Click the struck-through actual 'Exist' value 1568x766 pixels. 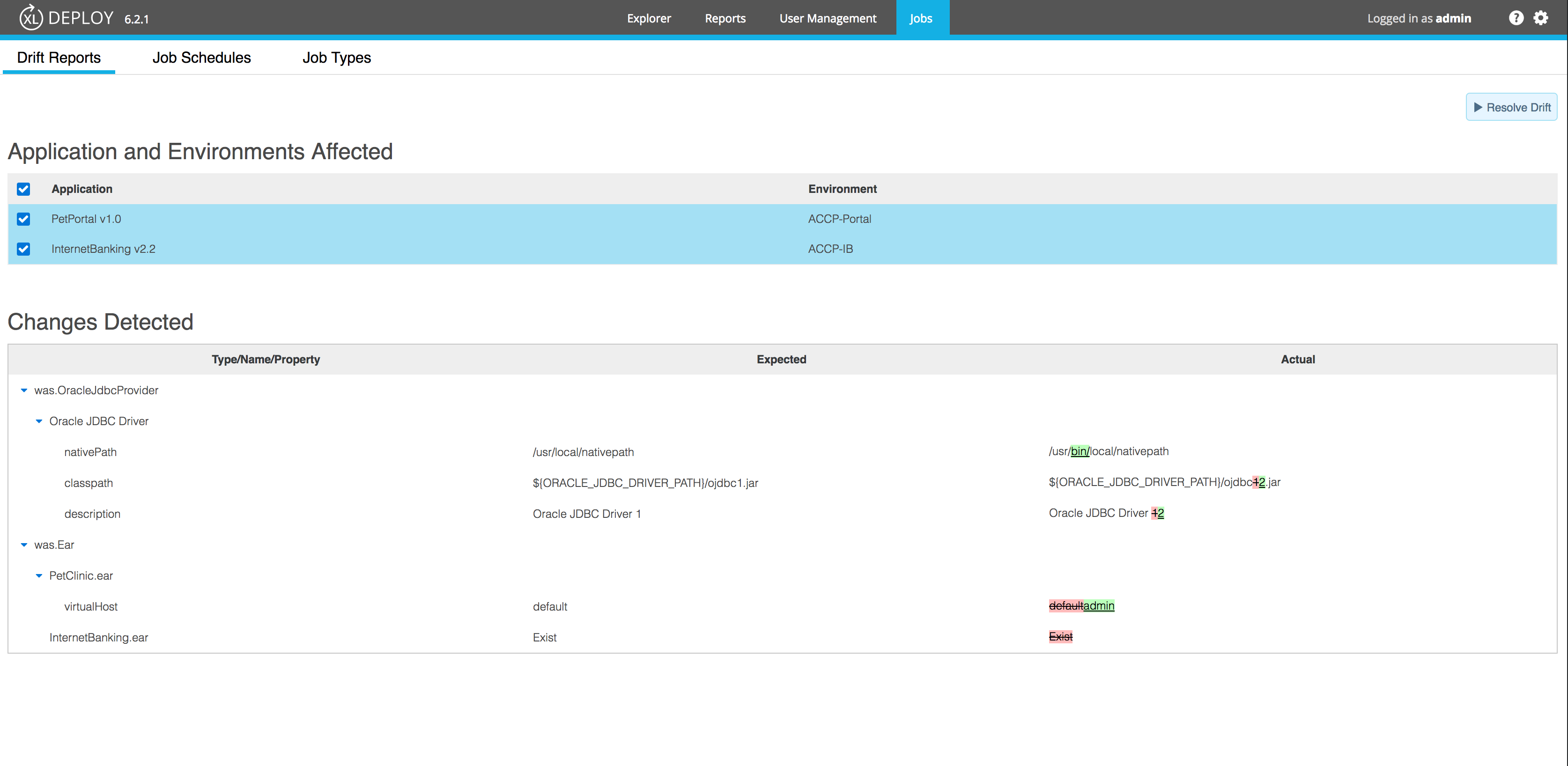point(1060,637)
